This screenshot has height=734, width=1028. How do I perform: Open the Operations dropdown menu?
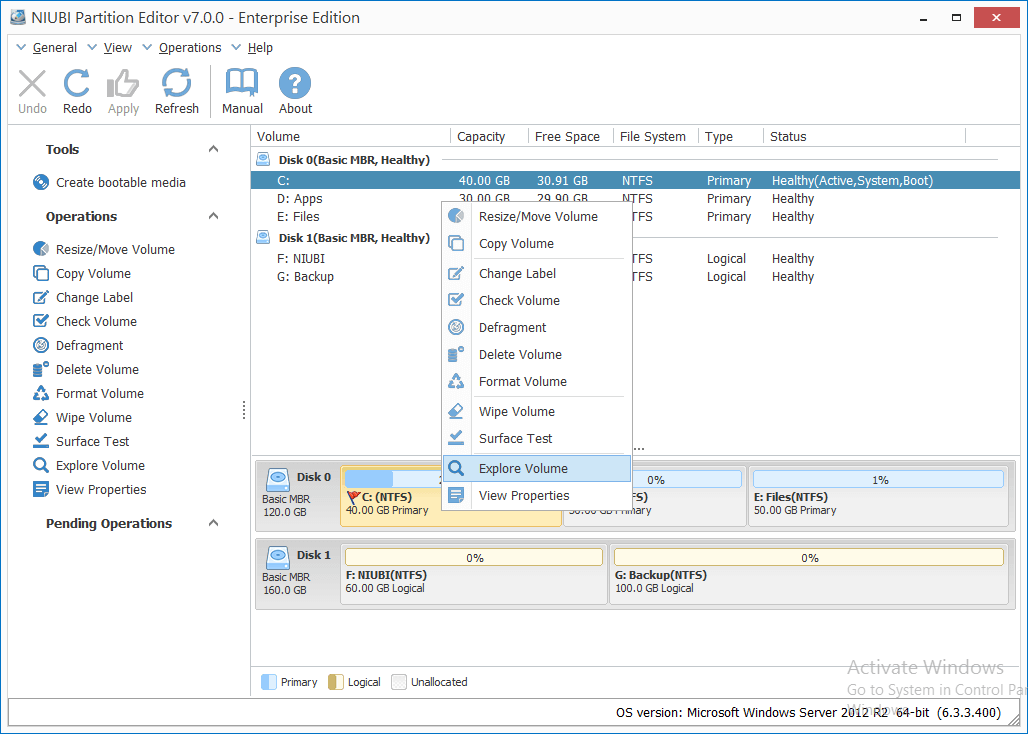click(182, 48)
